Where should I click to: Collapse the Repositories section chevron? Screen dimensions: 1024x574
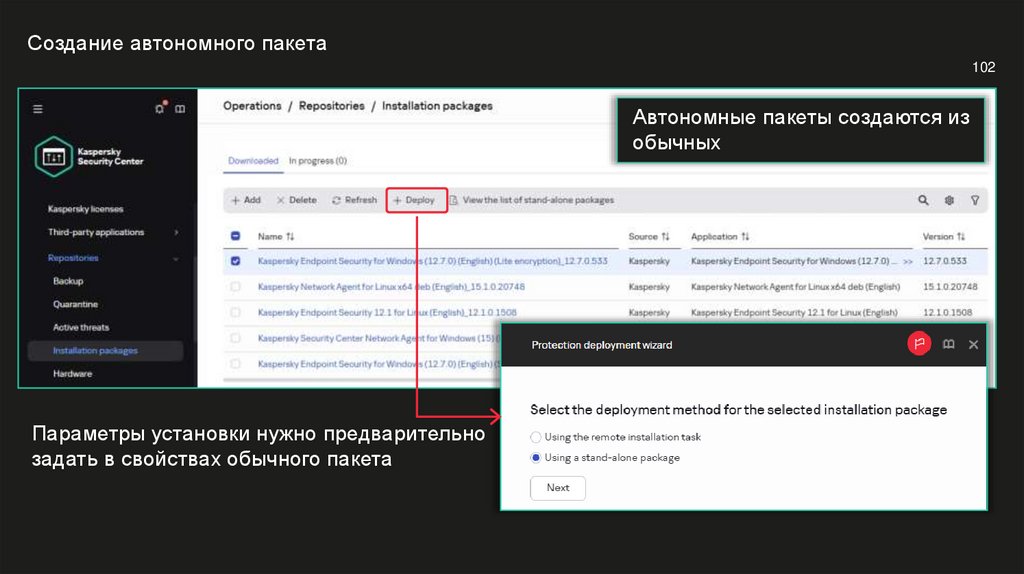tap(176, 259)
